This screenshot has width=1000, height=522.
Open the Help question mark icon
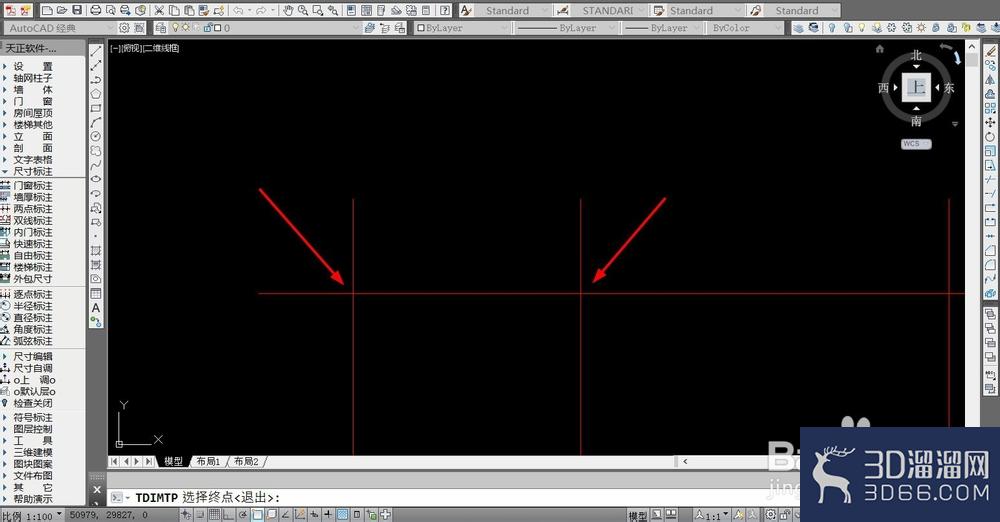point(445,10)
